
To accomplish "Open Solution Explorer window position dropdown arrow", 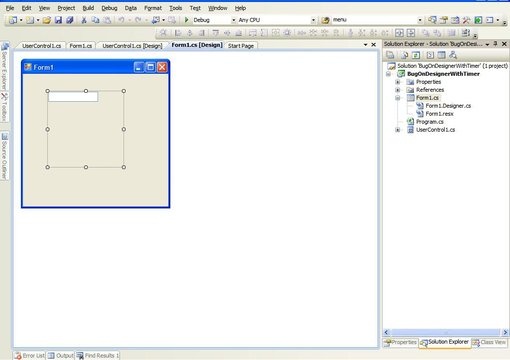I will pyautogui.click(x=487, y=44).
